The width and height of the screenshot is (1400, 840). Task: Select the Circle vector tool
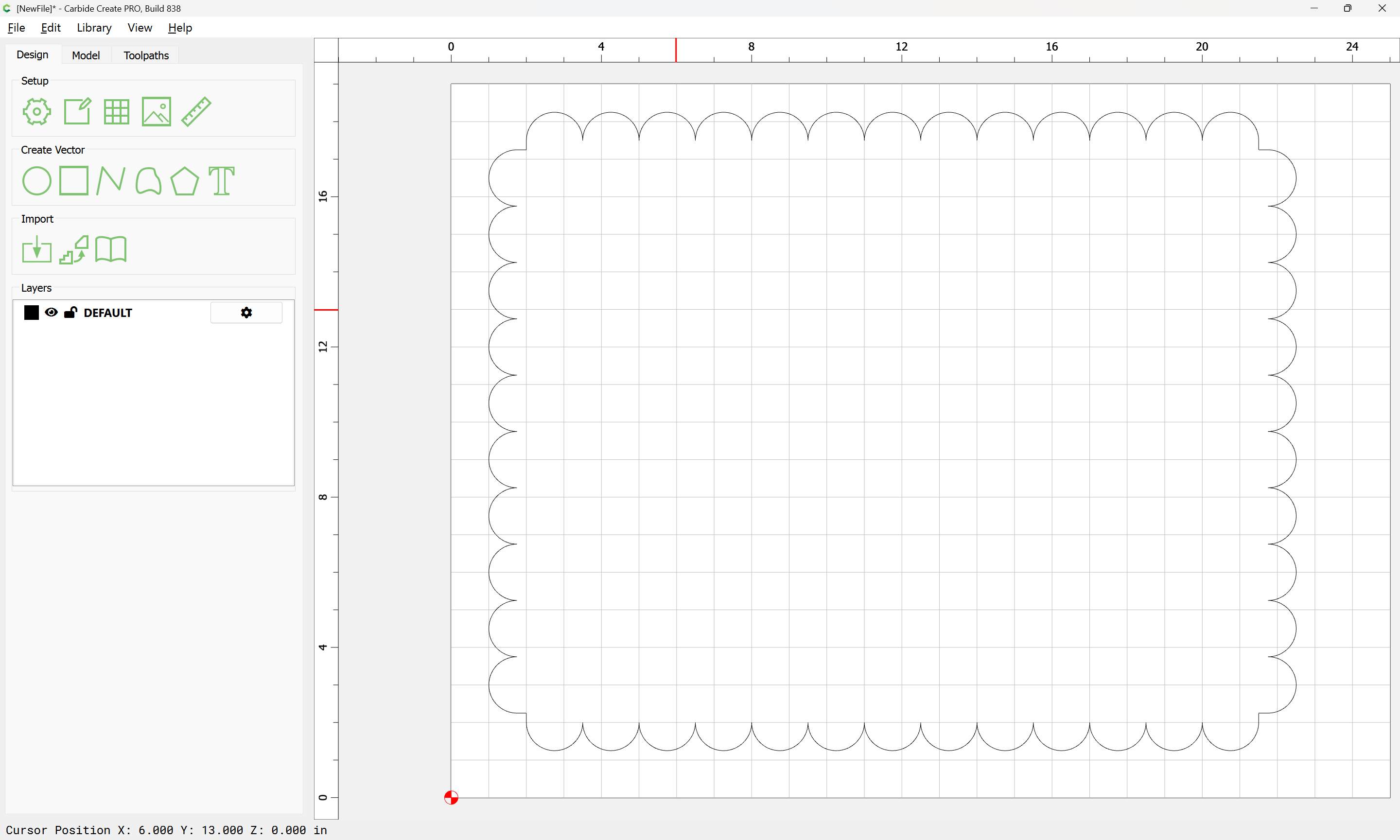click(x=37, y=181)
